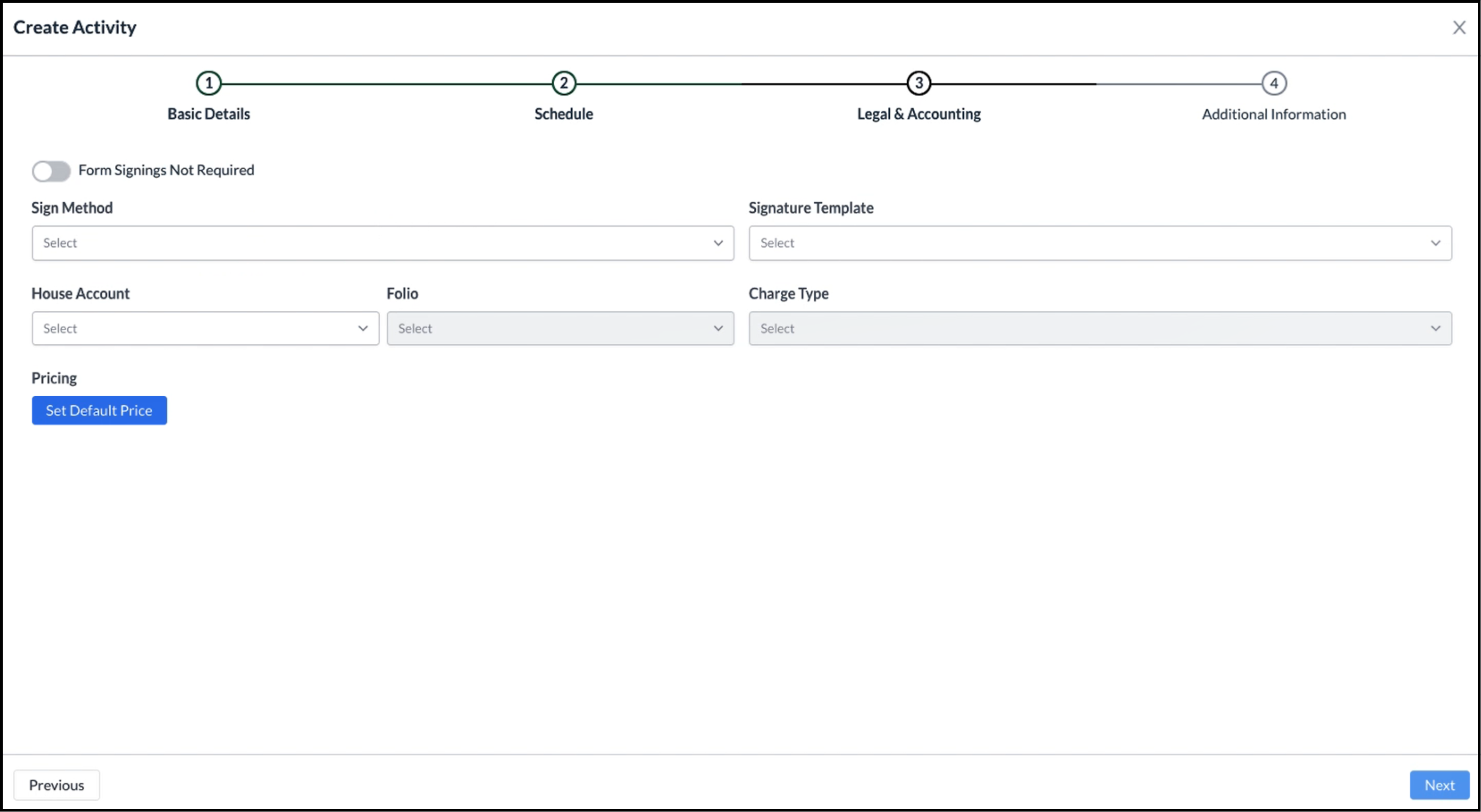Open the Sign Method dropdown

pos(382,243)
